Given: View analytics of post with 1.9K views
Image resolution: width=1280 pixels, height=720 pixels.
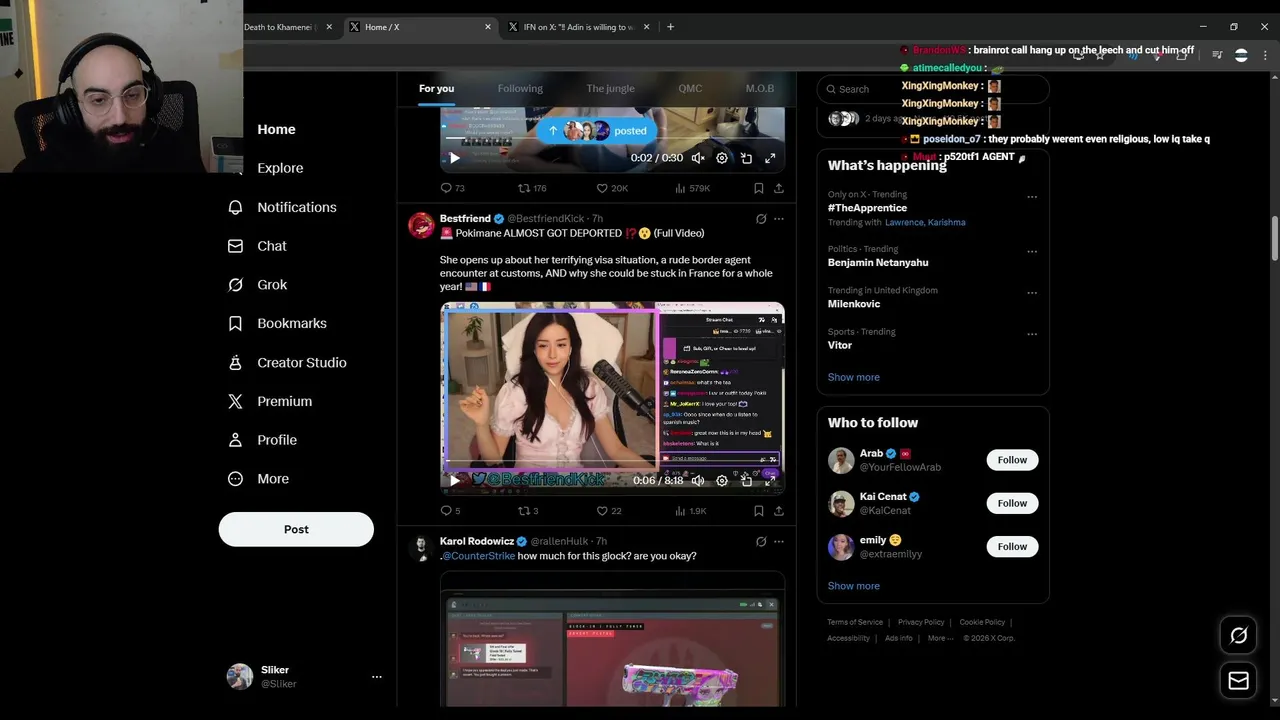Looking at the screenshot, I should 690,511.
